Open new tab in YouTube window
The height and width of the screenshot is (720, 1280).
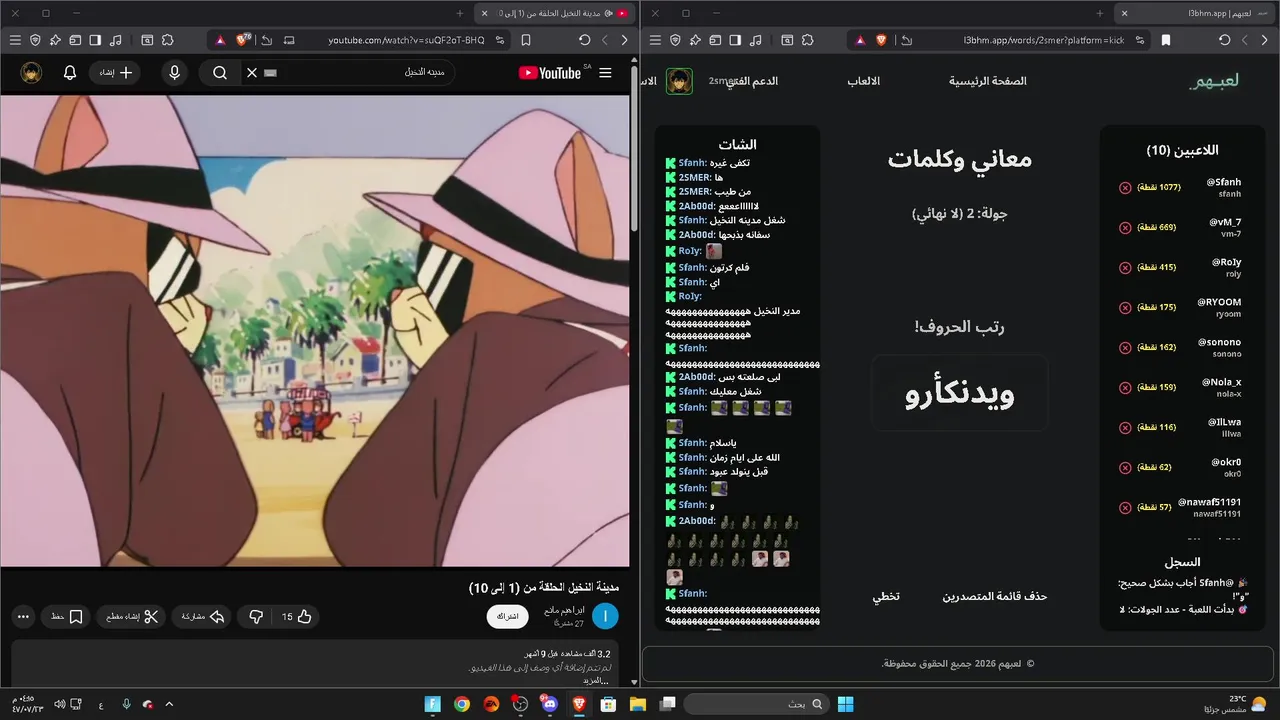pyautogui.click(x=460, y=13)
